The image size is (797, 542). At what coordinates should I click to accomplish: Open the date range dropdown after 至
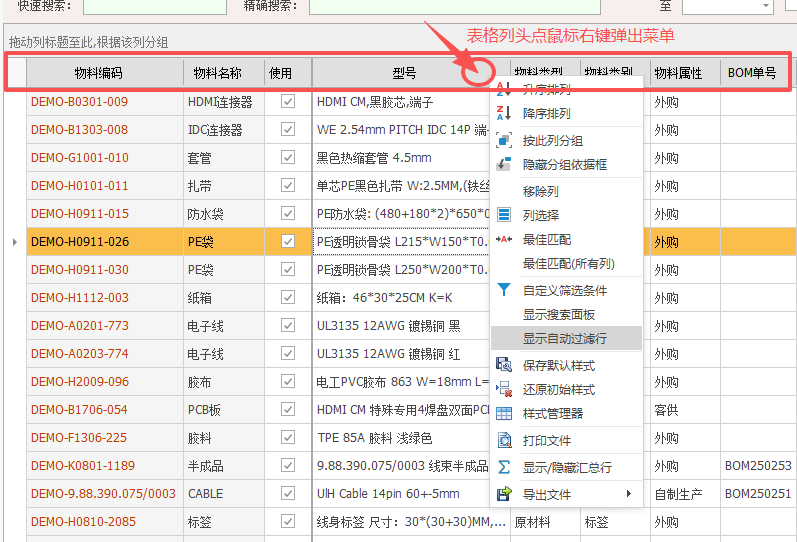tap(765, 7)
